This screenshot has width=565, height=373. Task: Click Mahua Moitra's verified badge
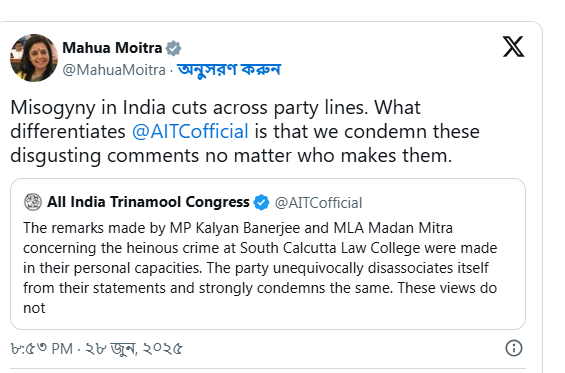point(173,48)
